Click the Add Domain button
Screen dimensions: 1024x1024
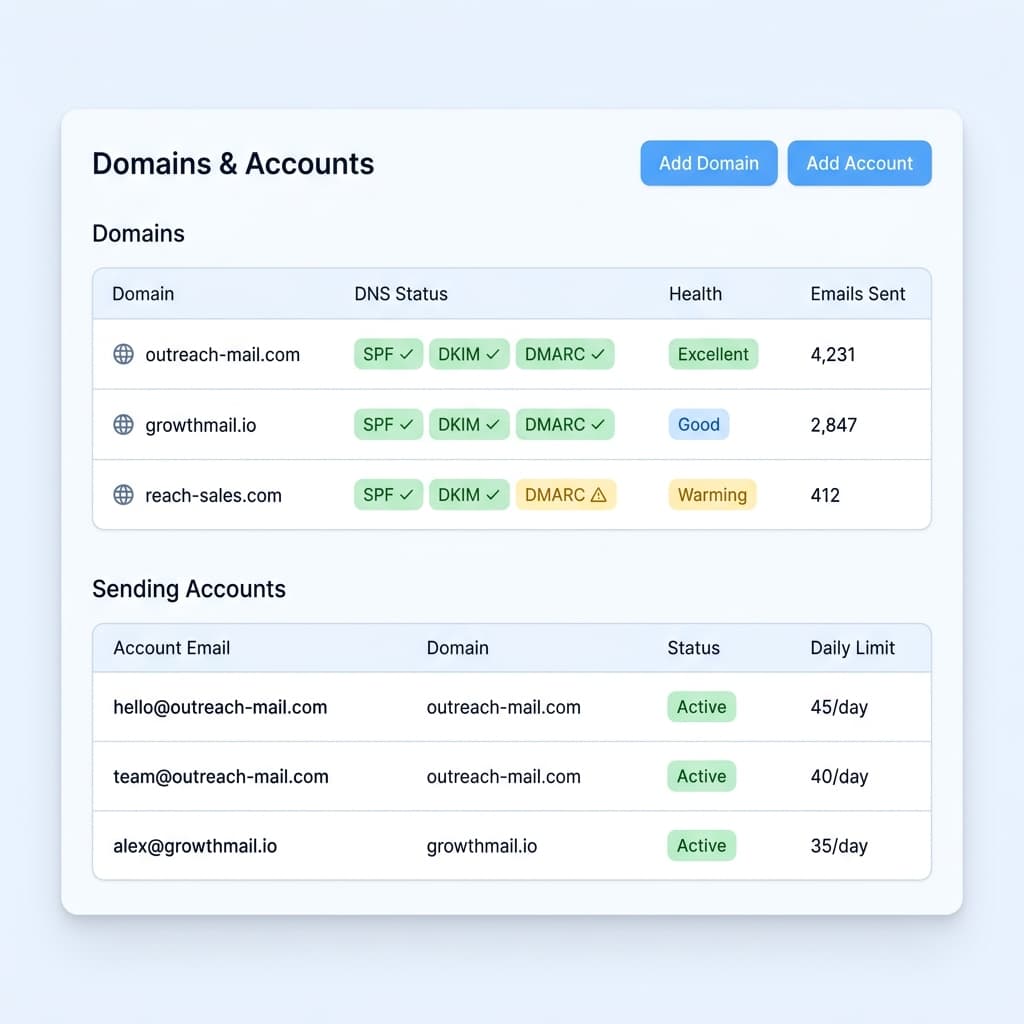click(x=708, y=163)
